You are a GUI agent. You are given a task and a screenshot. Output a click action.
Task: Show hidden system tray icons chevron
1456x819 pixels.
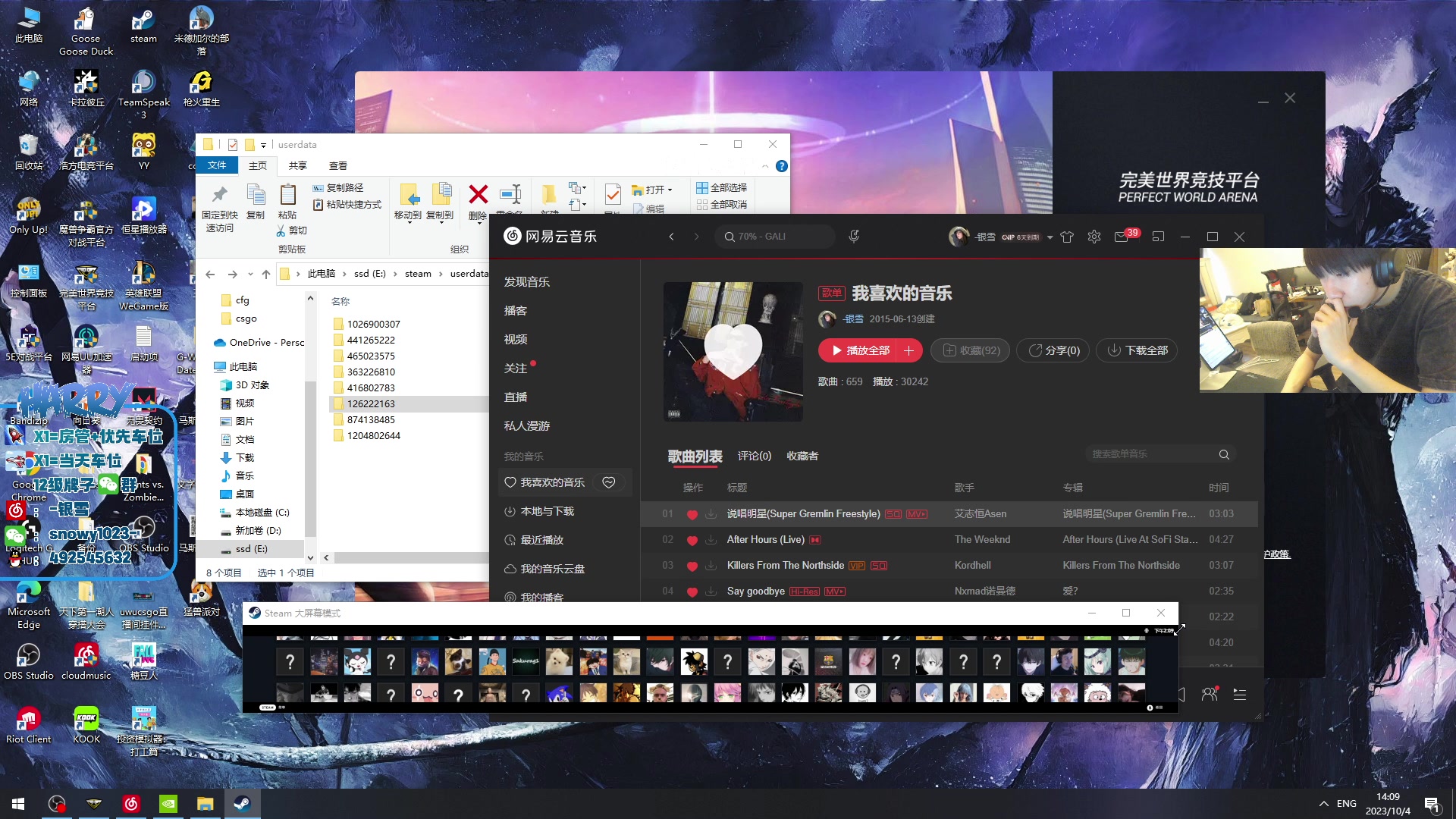pyautogui.click(x=1323, y=804)
